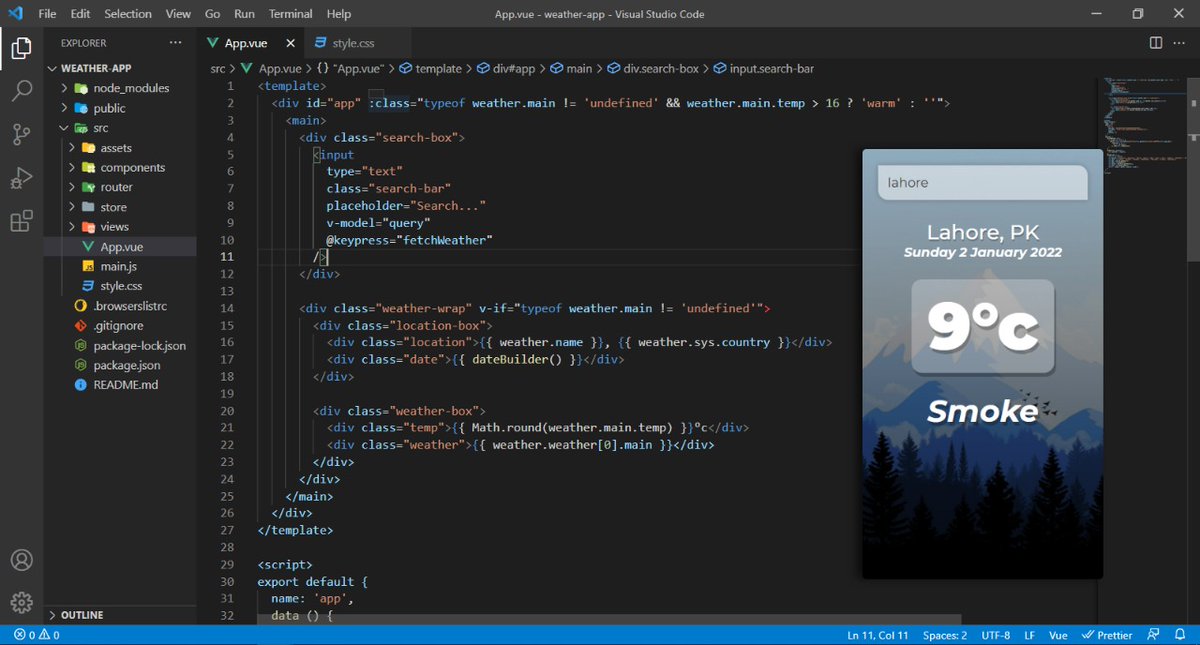Click the errors and warnings status indicator
1200x645 pixels.
coord(37,635)
